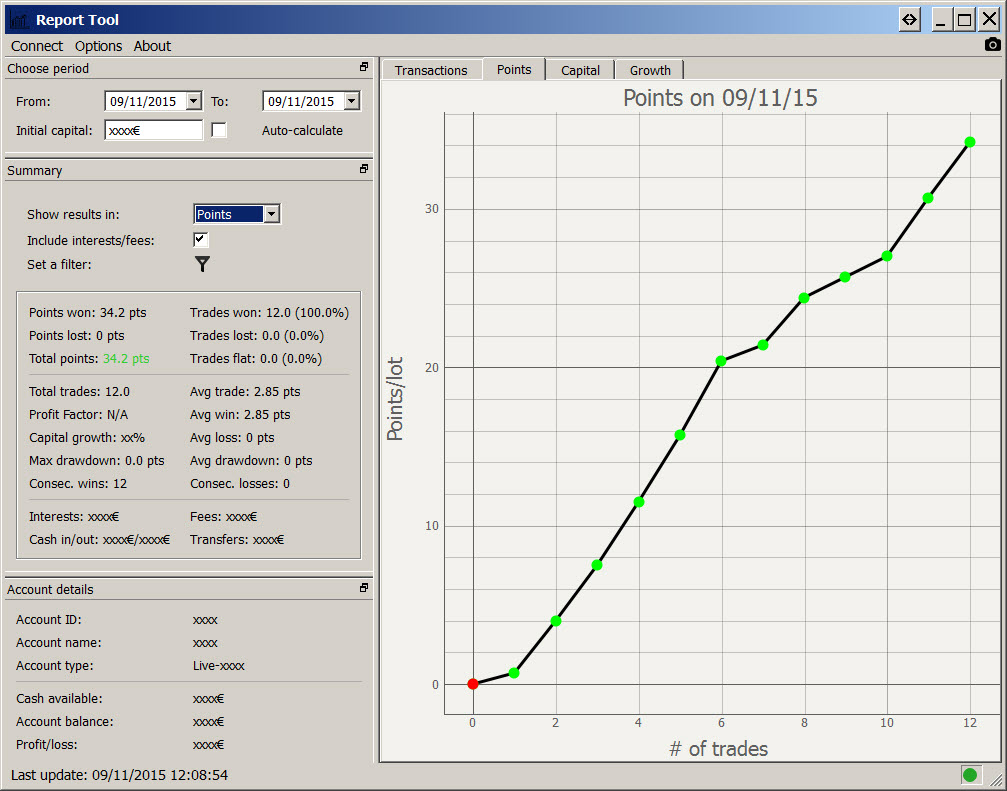The width and height of the screenshot is (1007, 791).
Task: Switch to the Capital tab
Action: pos(580,70)
